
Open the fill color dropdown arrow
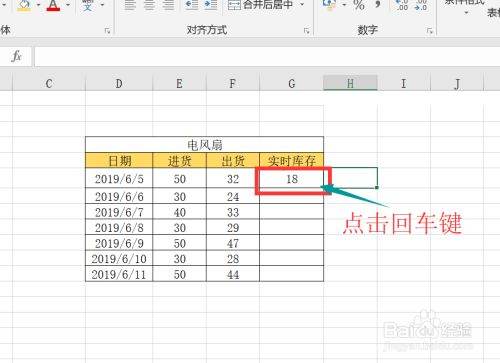coord(38,5)
